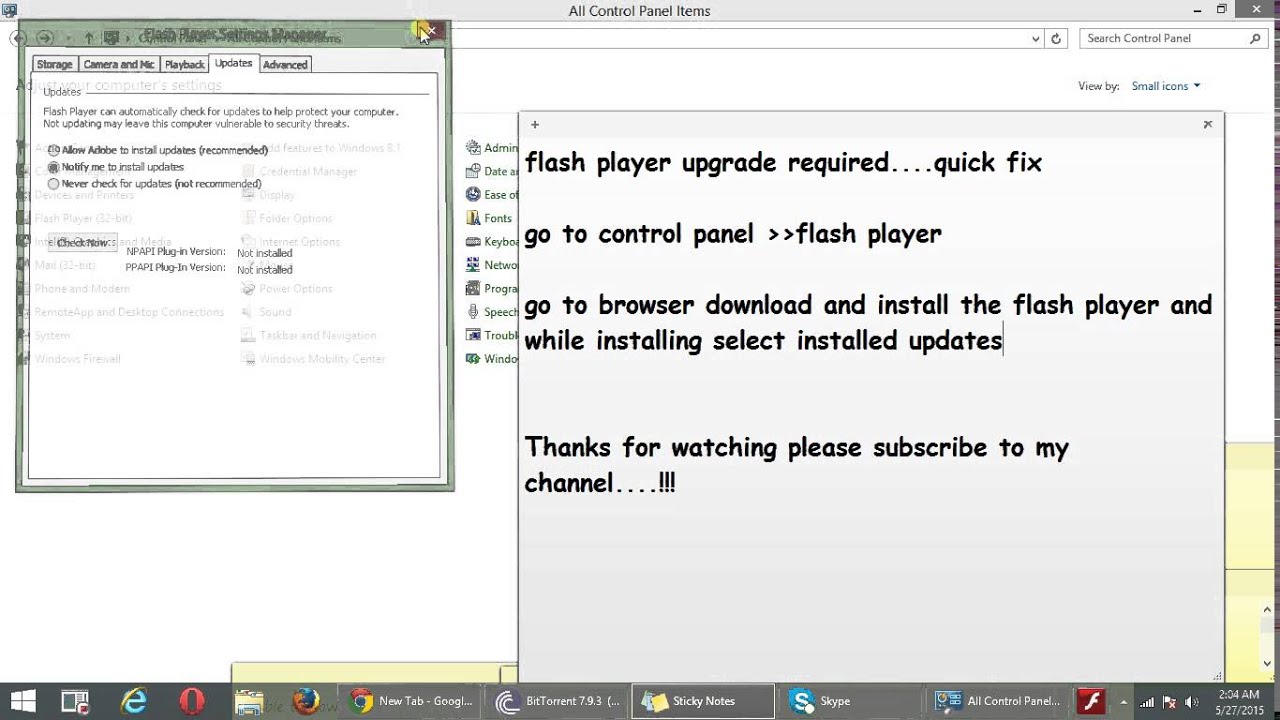Switch to the Storage tab
Screen dimensions: 1280x720
[x=55, y=65]
